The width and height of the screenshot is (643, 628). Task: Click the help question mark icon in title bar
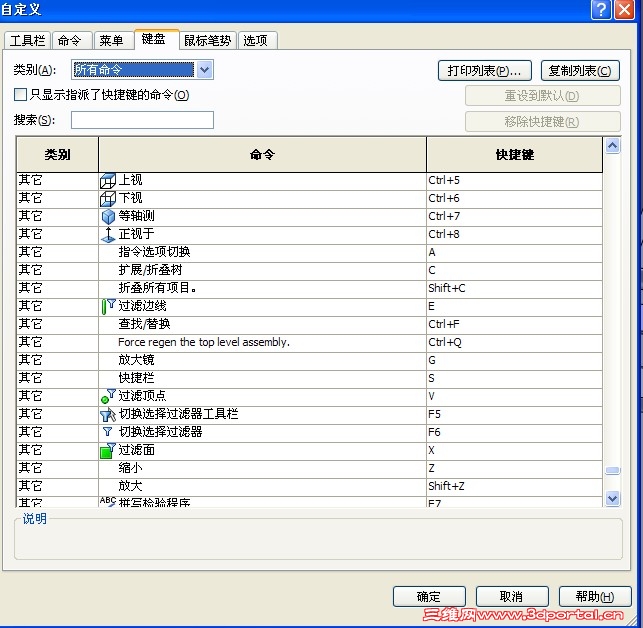click(601, 9)
